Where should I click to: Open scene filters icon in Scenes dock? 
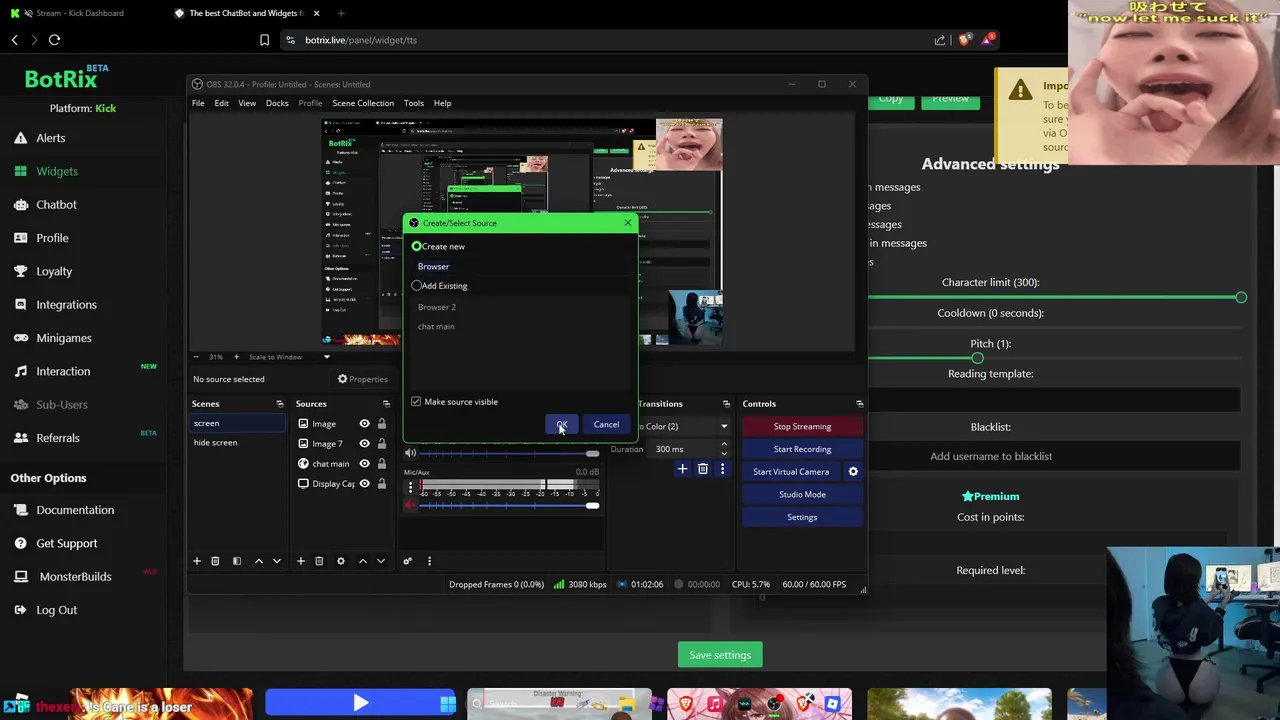coord(237,561)
